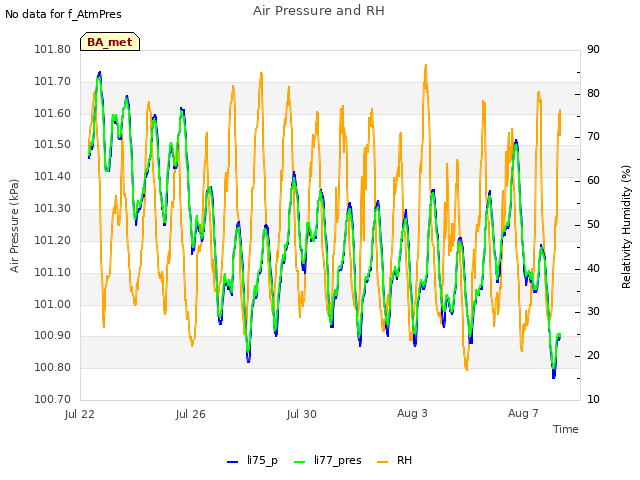Click the 100.70 pressure tick label
Viewport: 640px width, 480px height.
pos(53,399)
